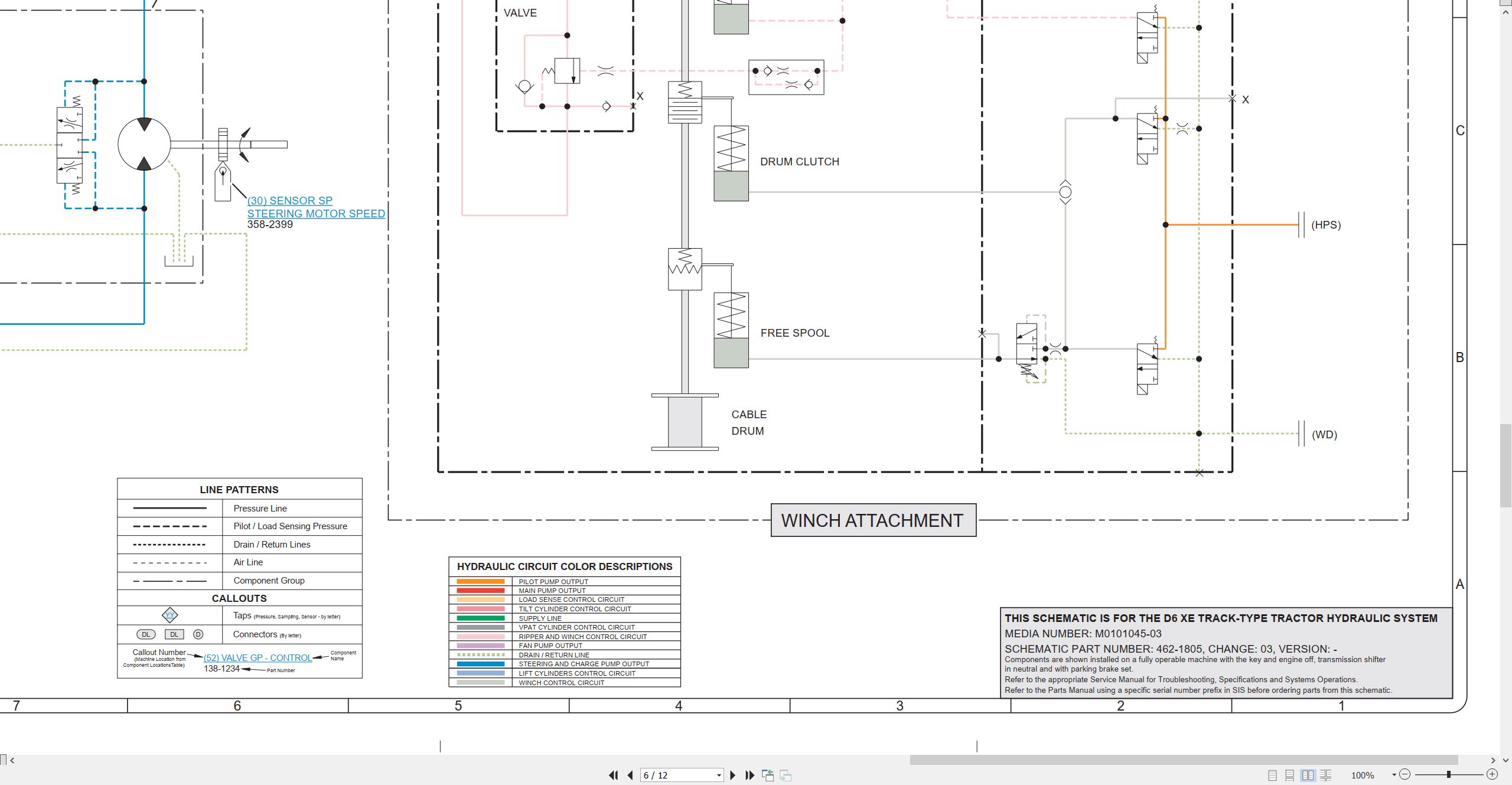Screen dimensions: 1512x785
Task: Open the page number dropdown arrow
Action: (719, 775)
